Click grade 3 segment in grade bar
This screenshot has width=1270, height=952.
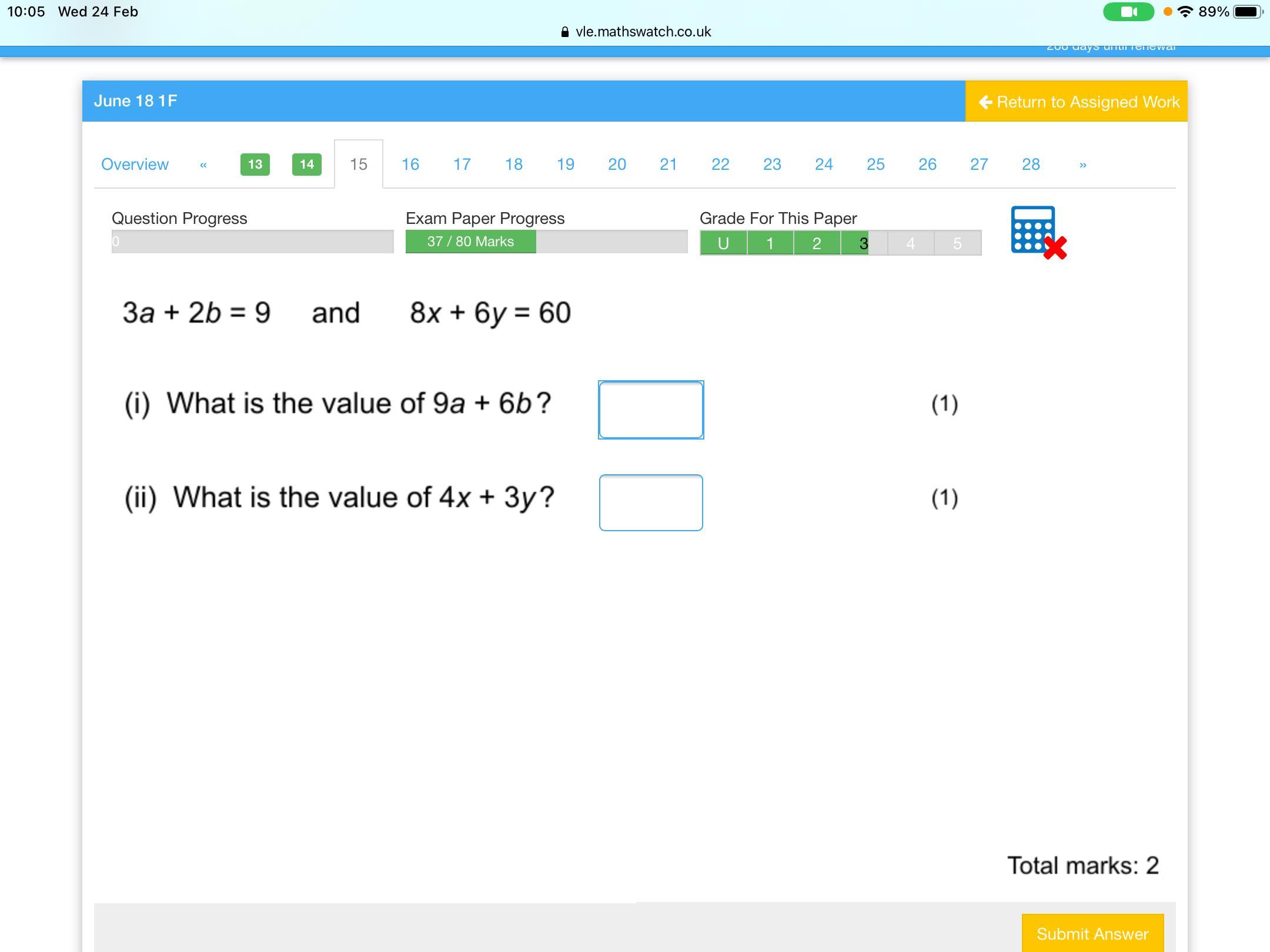[863, 243]
